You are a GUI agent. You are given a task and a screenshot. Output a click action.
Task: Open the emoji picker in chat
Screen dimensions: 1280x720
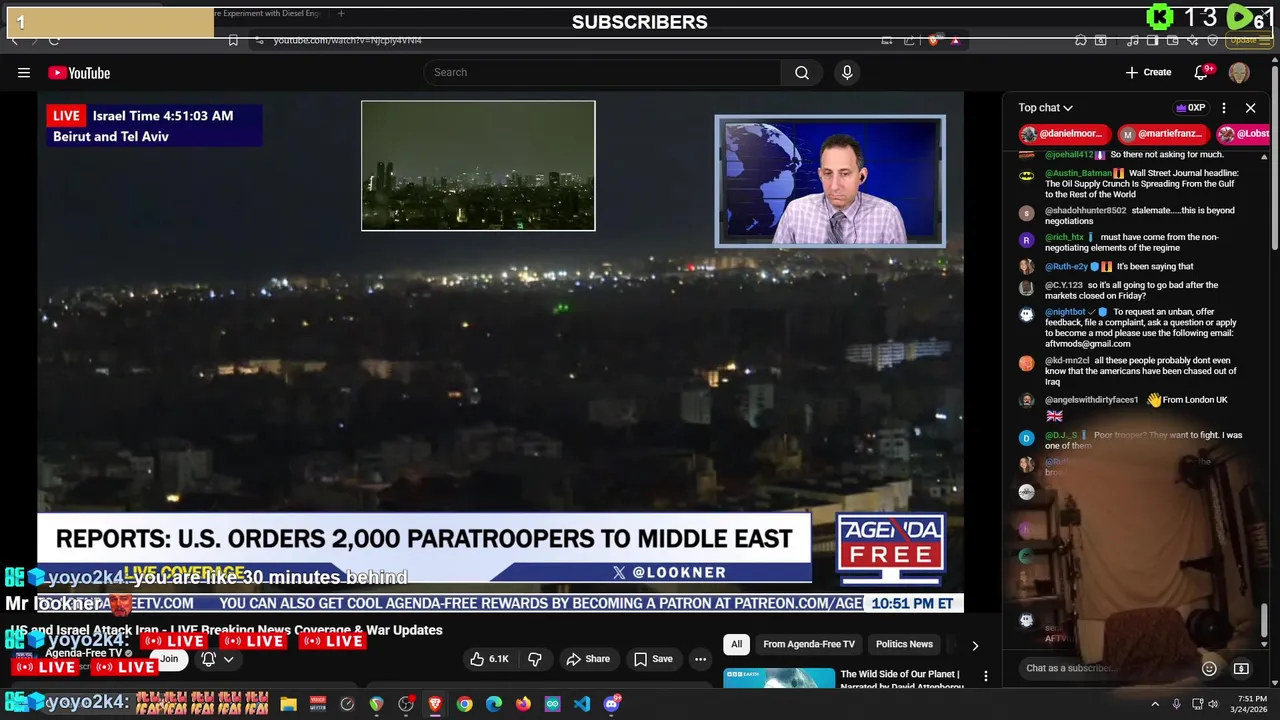click(x=1209, y=668)
